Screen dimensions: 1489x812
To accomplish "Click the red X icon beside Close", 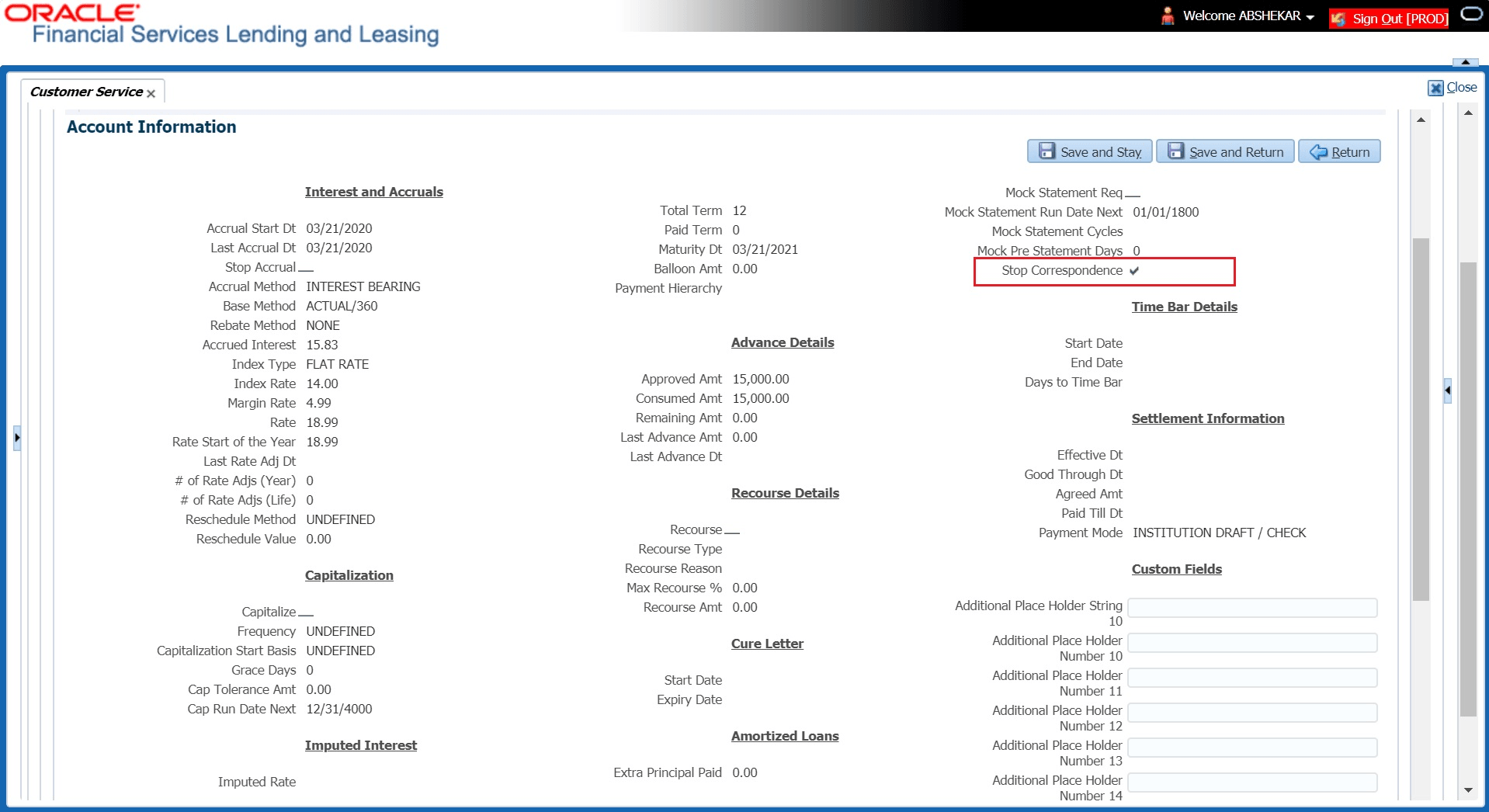I will pyautogui.click(x=1436, y=88).
